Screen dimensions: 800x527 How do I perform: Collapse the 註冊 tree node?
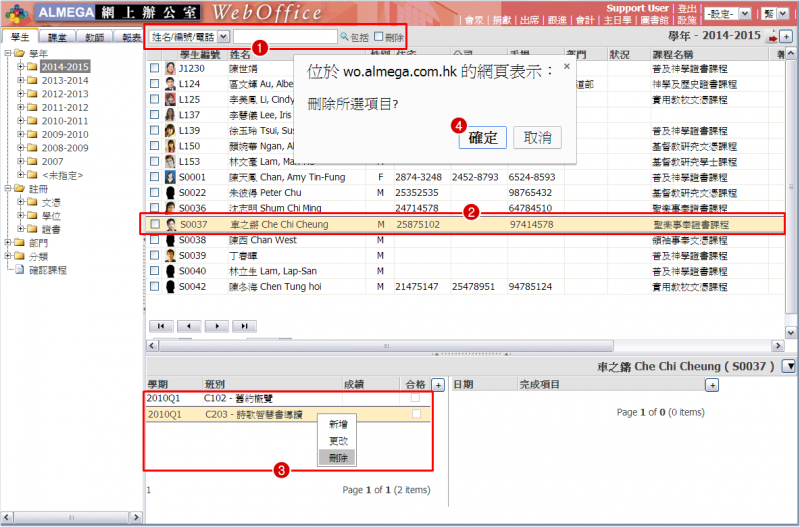(8, 188)
